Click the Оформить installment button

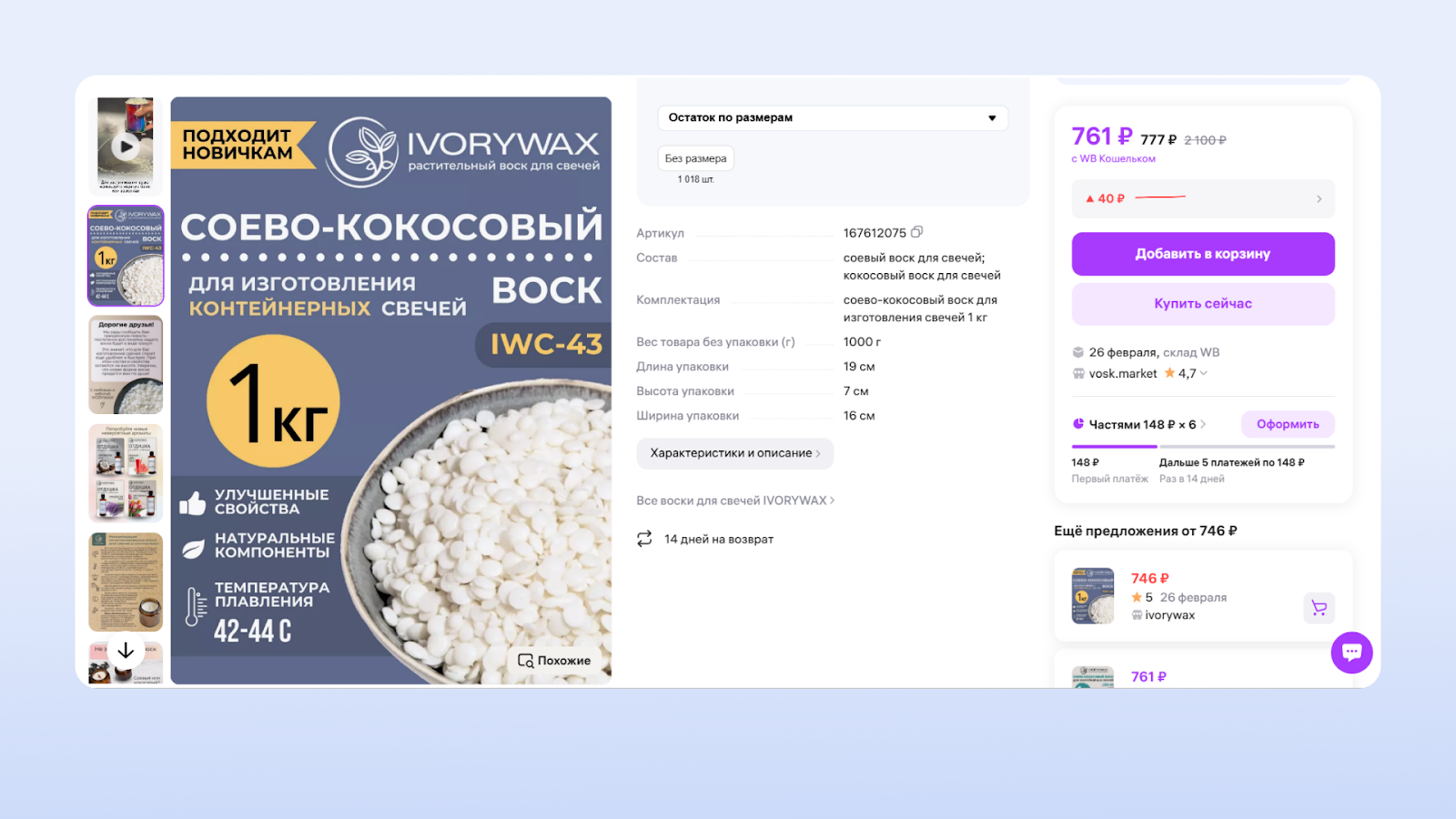pos(1288,424)
